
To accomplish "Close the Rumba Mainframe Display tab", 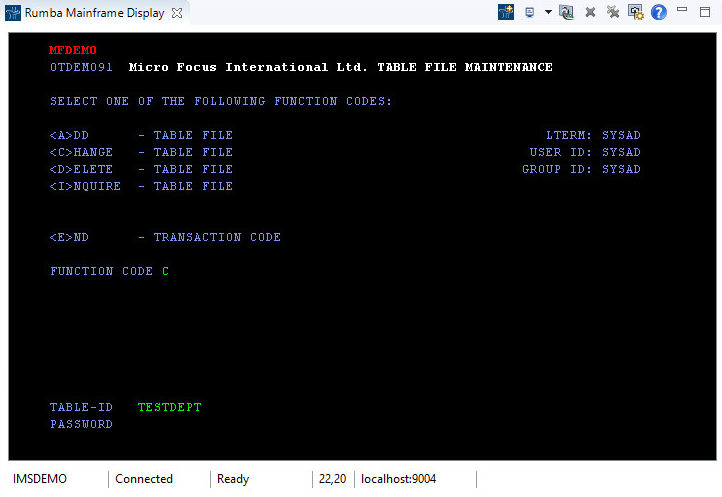I will point(177,13).
